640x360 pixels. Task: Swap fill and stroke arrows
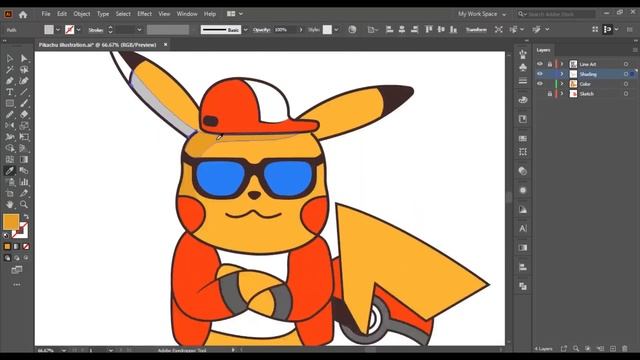[26, 216]
